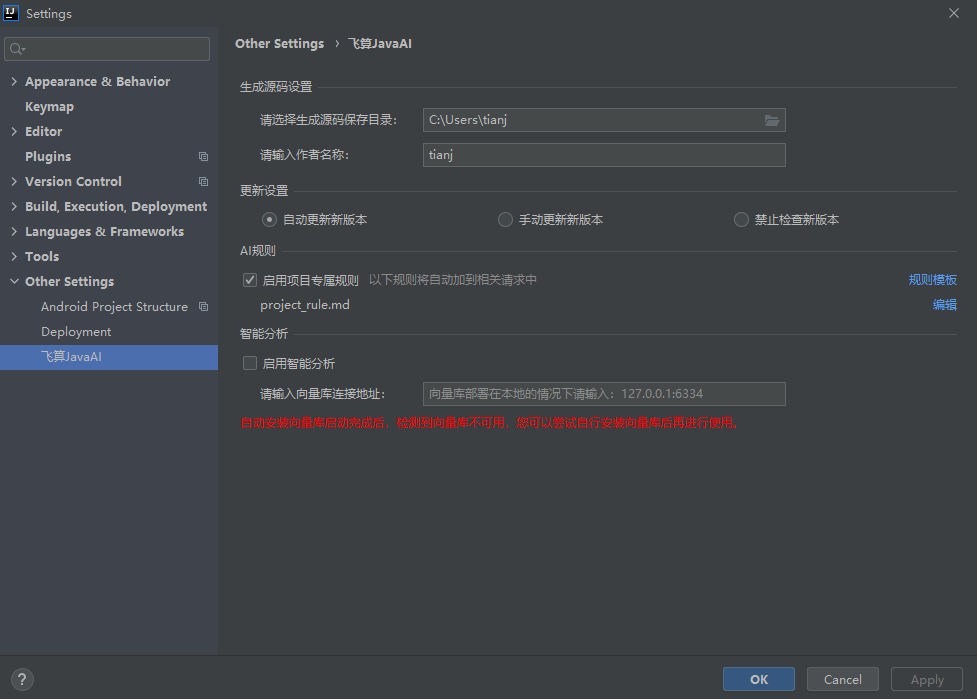The height and width of the screenshot is (699, 977).
Task: Click the OK button
Action: click(x=759, y=679)
